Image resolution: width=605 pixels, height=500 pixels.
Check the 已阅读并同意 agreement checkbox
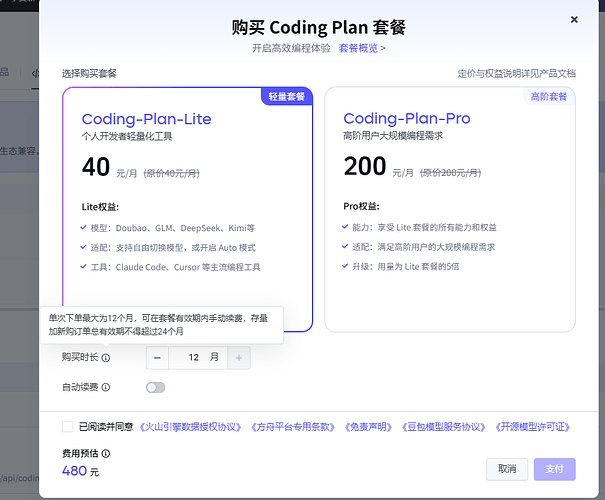[x=68, y=427]
